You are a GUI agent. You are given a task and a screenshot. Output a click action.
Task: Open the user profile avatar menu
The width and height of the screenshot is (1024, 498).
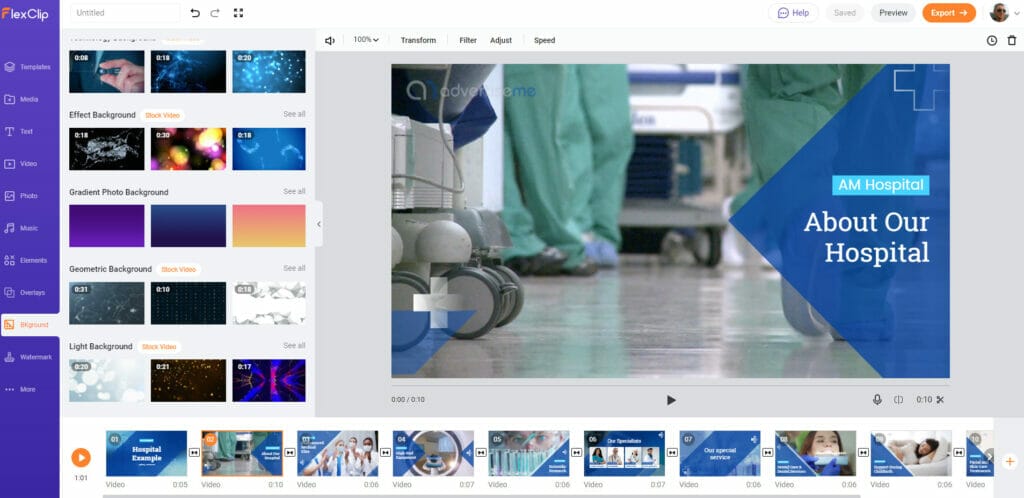point(1004,13)
